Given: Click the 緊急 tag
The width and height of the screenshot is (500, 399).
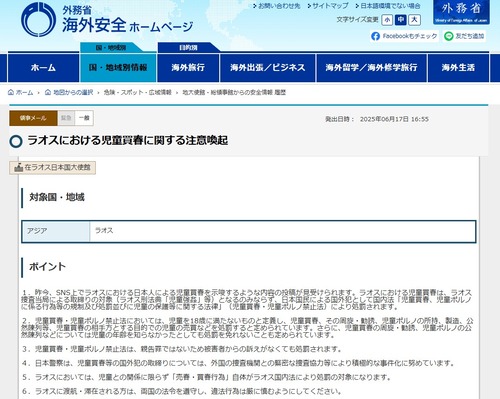Looking at the screenshot, I should 66,118.
